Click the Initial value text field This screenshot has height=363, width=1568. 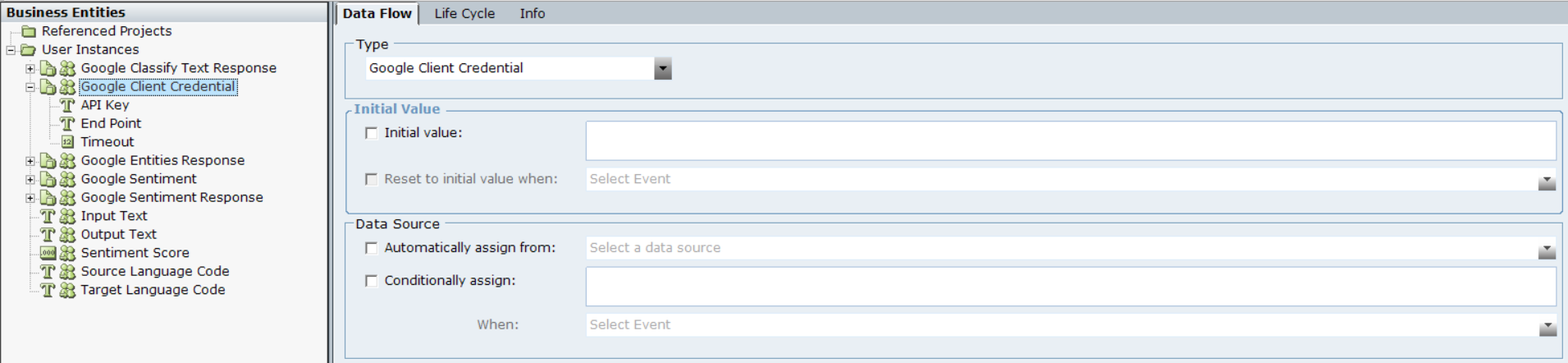[1070, 140]
